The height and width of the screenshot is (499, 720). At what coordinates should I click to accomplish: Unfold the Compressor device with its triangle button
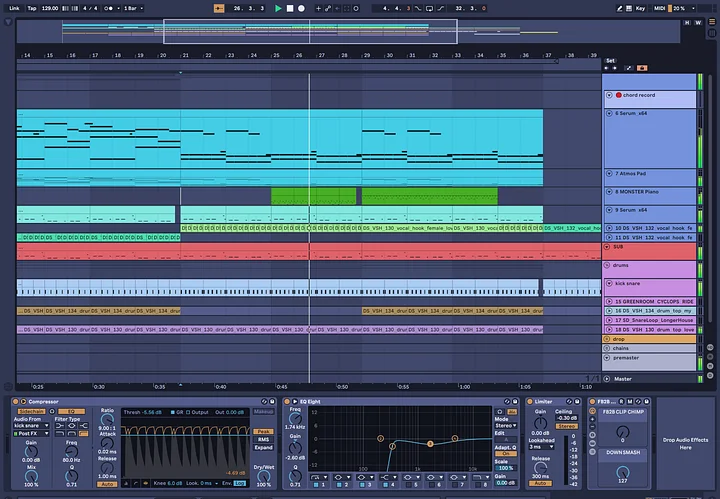(x=23, y=402)
